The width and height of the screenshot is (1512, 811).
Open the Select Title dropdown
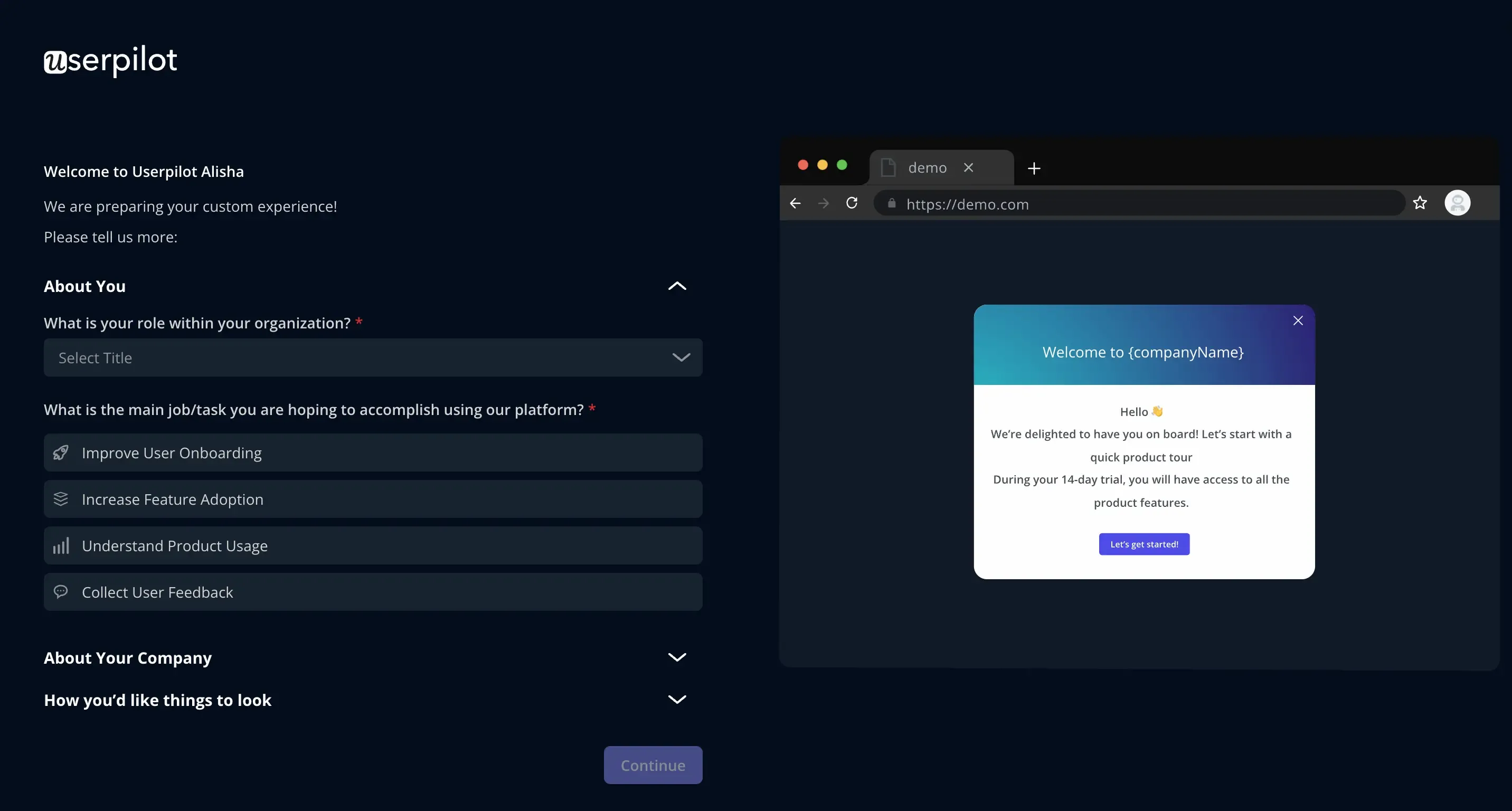point(373,357)
